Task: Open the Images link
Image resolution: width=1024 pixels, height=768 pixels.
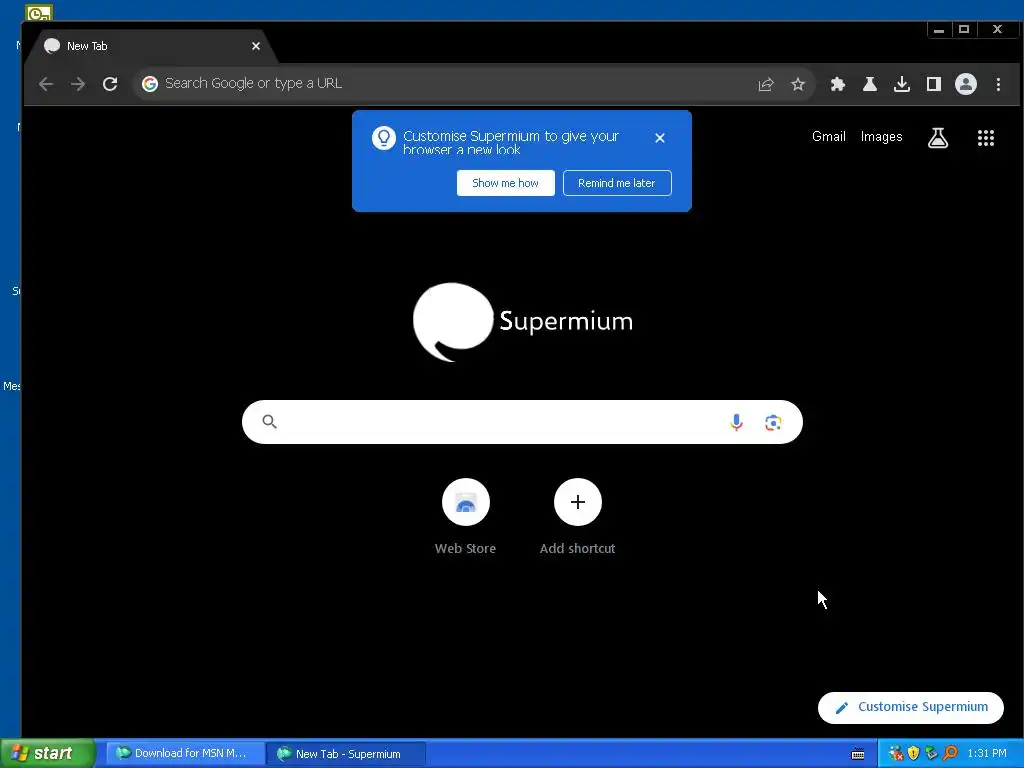Action: pyautogui.click(x=881, y=136)
